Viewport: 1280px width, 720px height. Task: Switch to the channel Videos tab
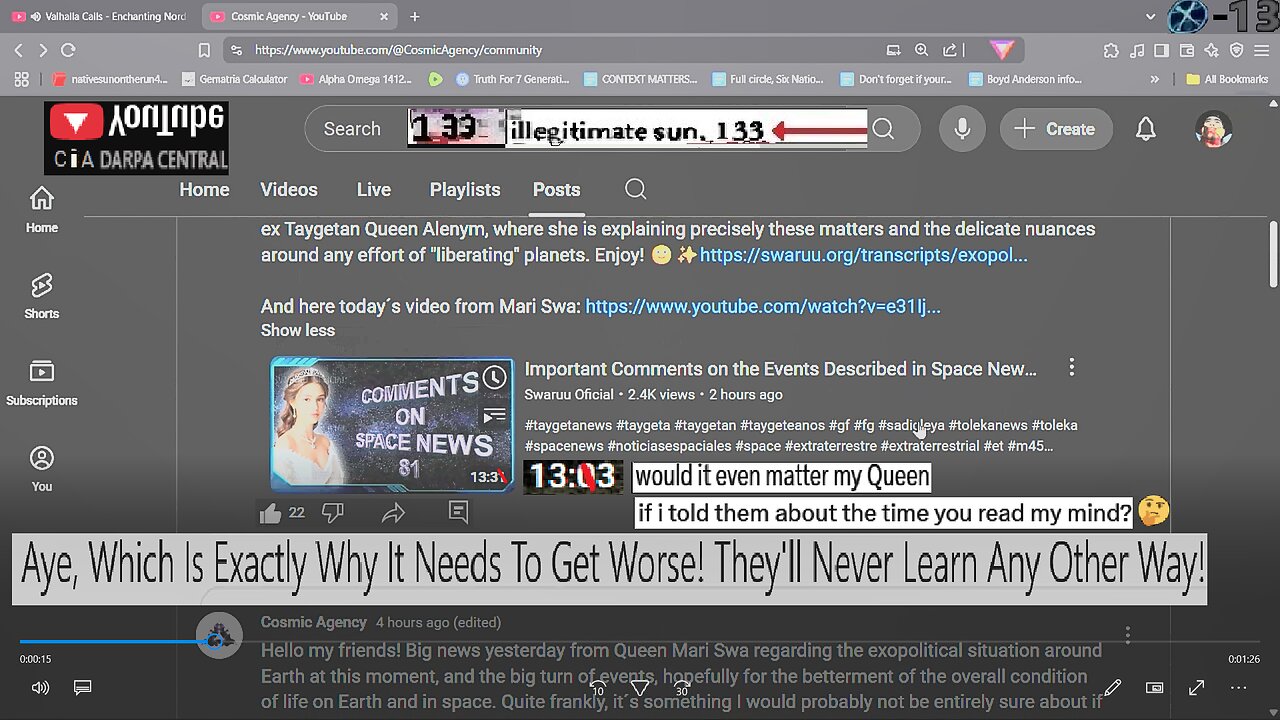[289, 190]
